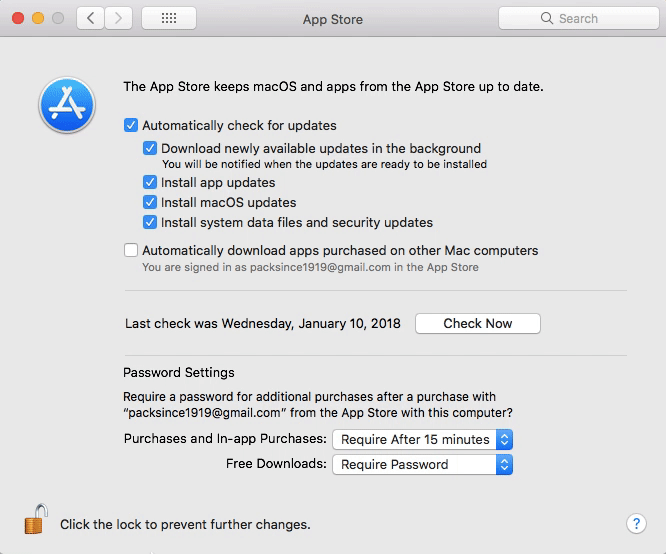Click the magnifying glass search icon

pos(547,18)
